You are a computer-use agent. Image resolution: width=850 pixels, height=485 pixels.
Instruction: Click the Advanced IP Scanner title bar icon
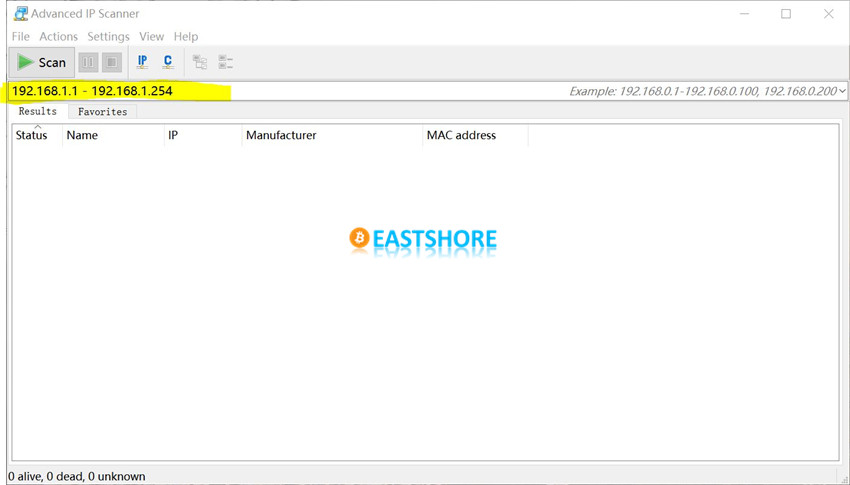pyautogui.click(x=21, y=14)
